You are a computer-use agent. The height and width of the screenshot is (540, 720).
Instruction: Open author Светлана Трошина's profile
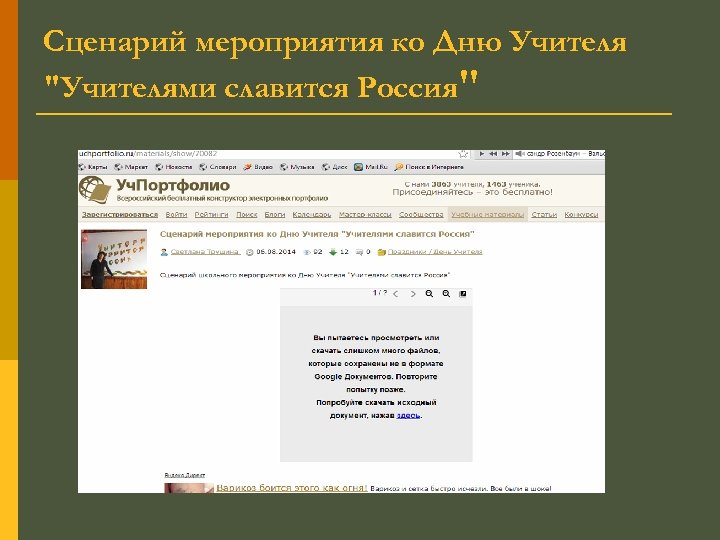click(x=205, y=252)
